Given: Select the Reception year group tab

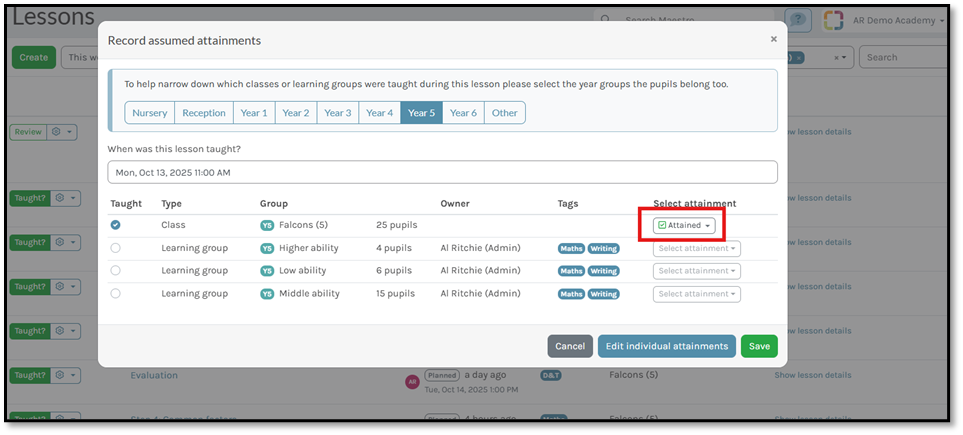Looking at the screenshot, I should tap(204, 113).
